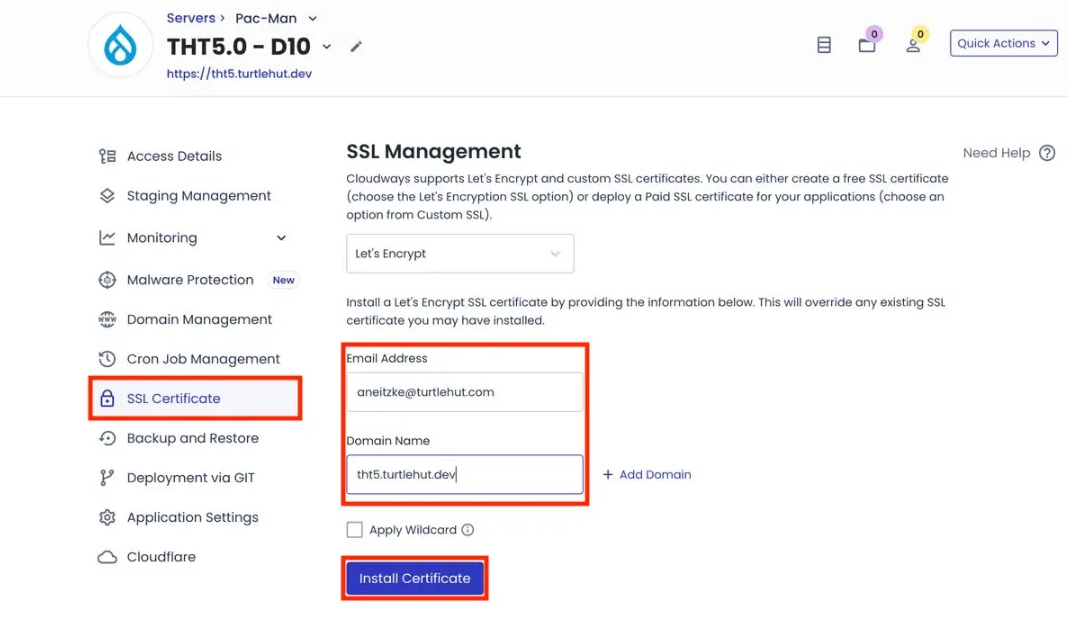Expand the Monitoring sidebar section

point(281,238)
